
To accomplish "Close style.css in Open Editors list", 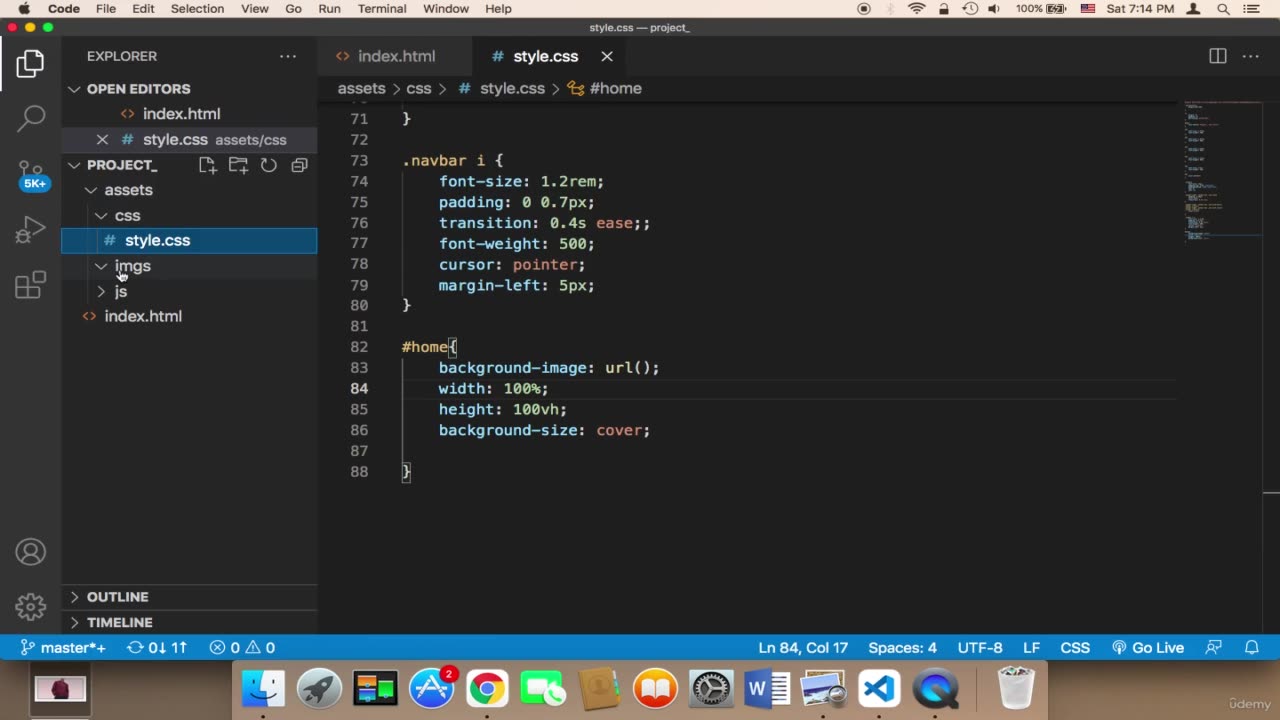I will 102,140.
